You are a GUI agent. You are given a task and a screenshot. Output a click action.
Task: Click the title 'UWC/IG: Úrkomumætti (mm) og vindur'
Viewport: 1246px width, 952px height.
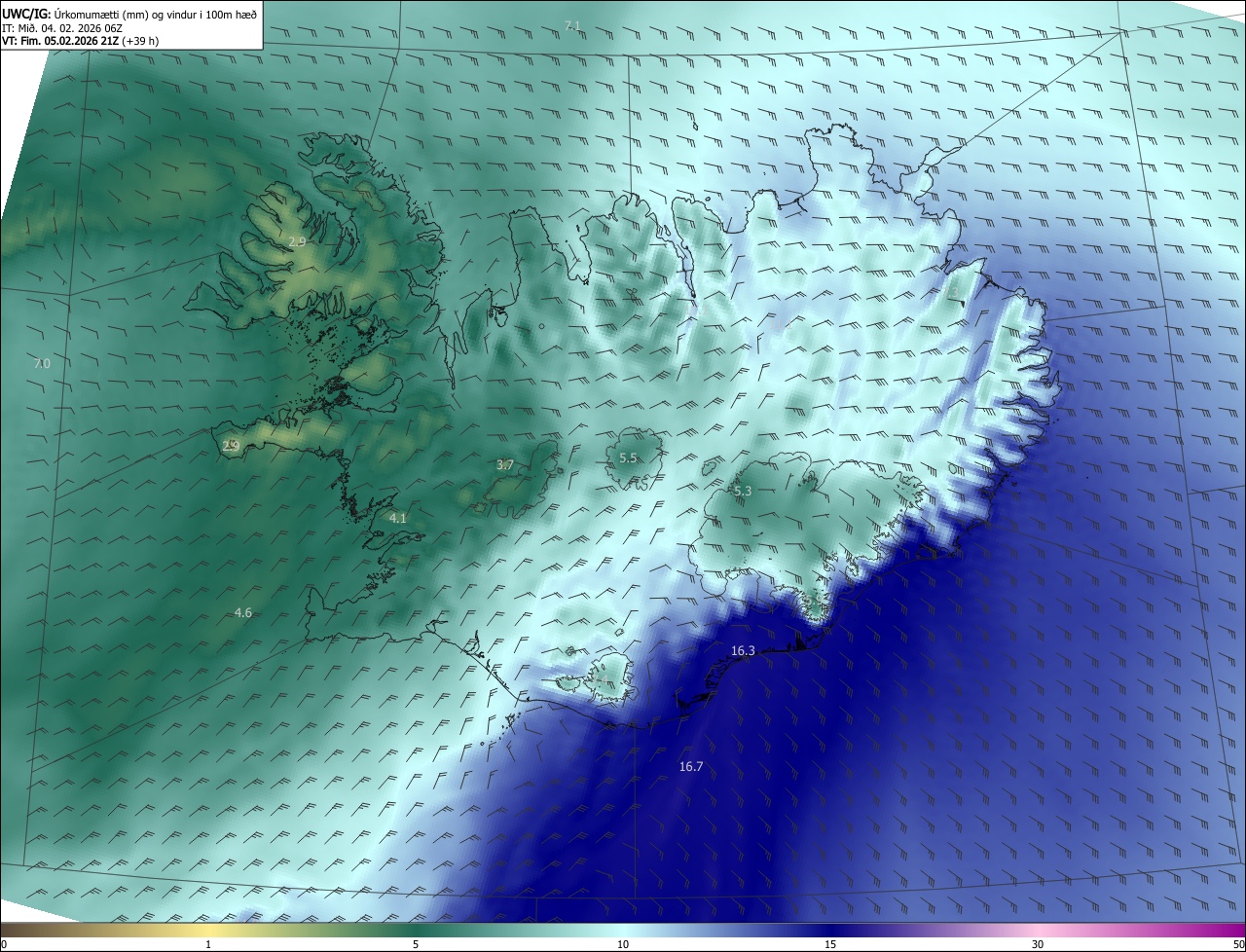pyautogui.click(x=129, y=14)
